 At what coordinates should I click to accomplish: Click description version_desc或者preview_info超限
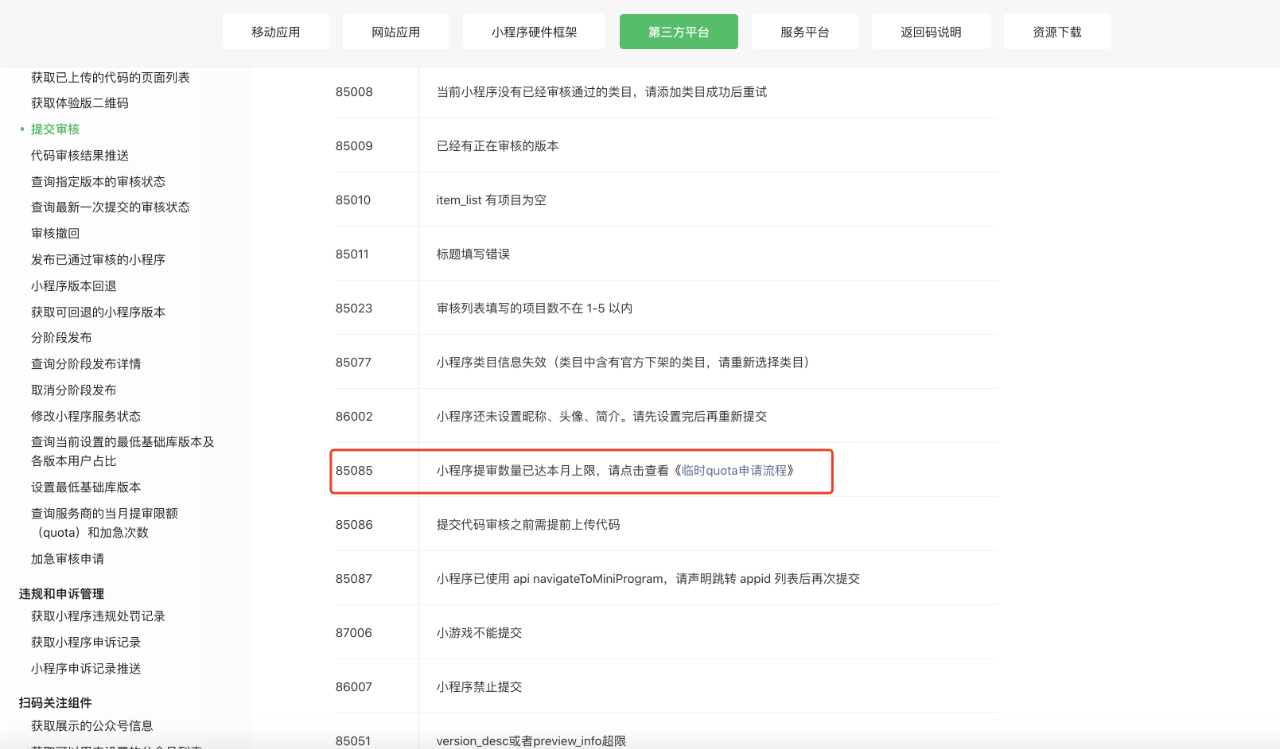531,741
